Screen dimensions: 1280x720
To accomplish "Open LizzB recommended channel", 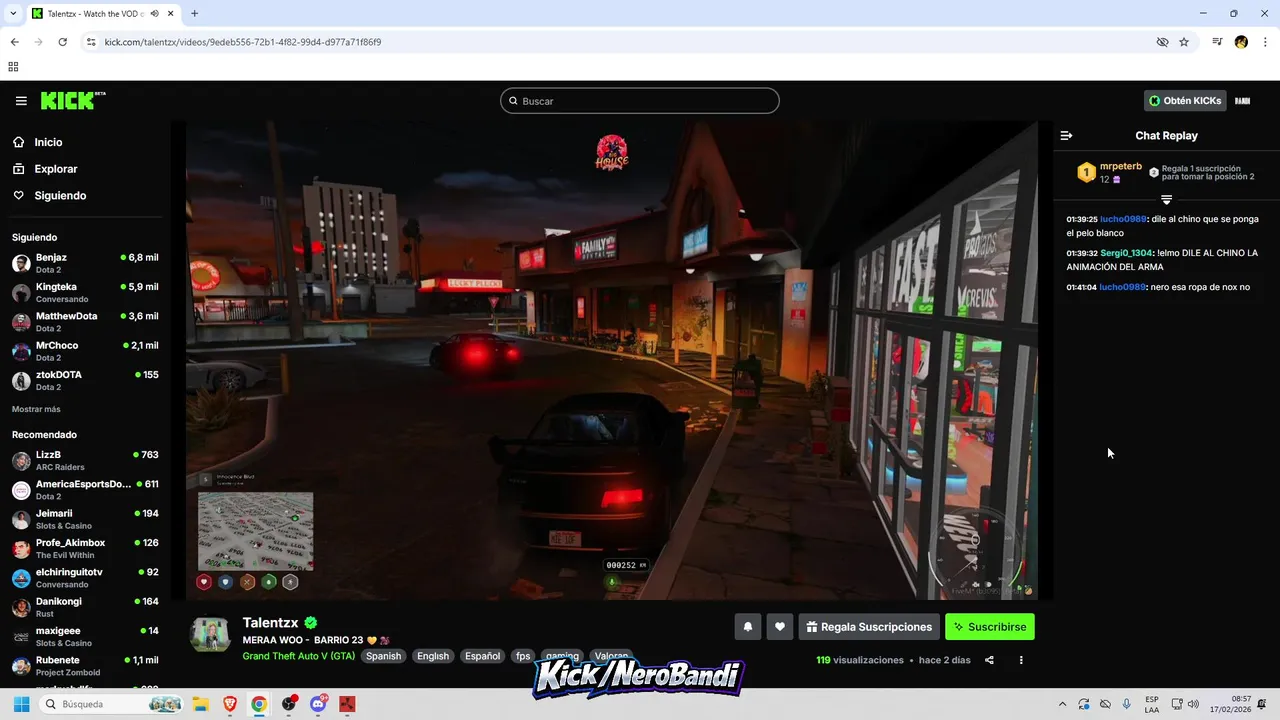I will [85, 460].
